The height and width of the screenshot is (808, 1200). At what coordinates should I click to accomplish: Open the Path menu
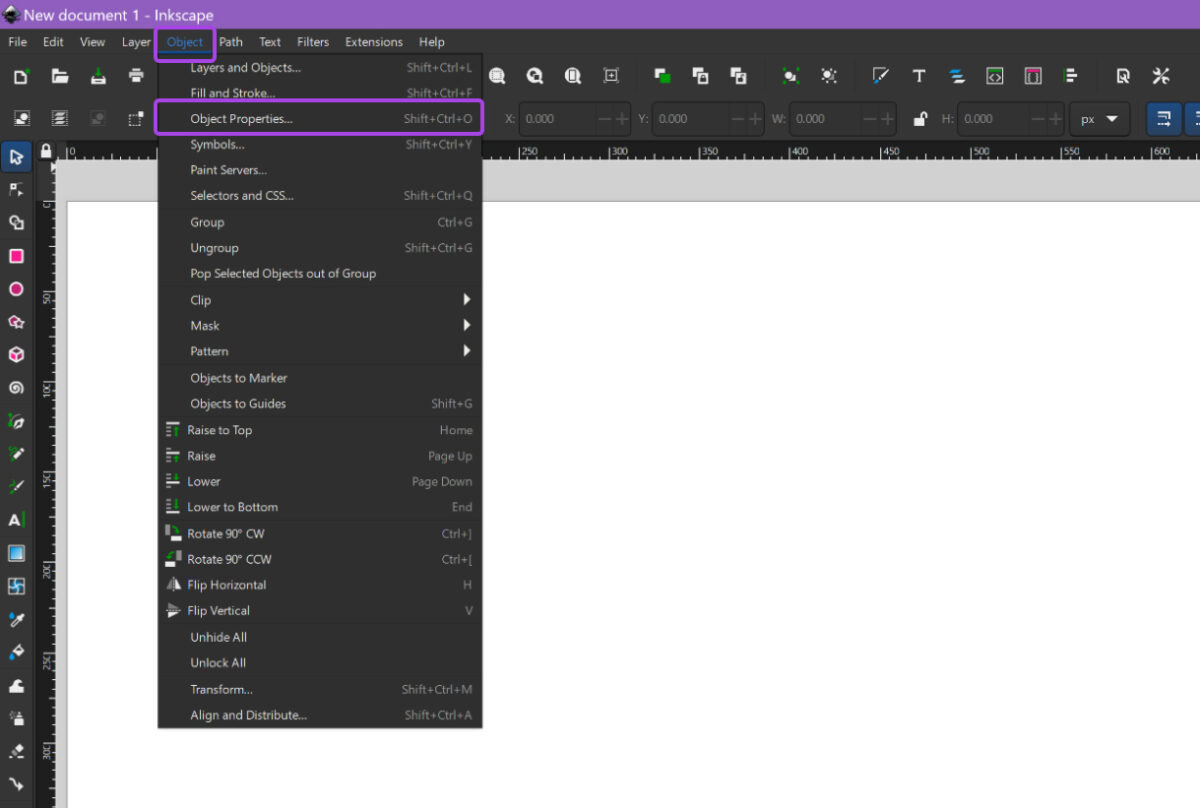[x=231, y=42]
